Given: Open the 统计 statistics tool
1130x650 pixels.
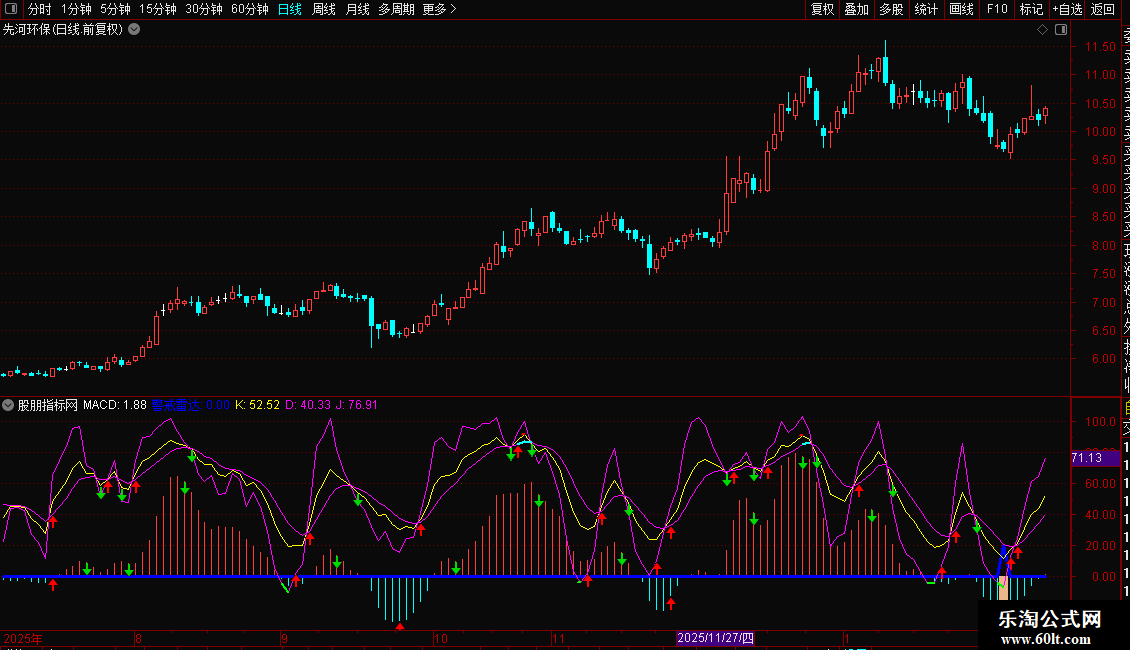Looking at the screenshot, I should pos(926,9).
